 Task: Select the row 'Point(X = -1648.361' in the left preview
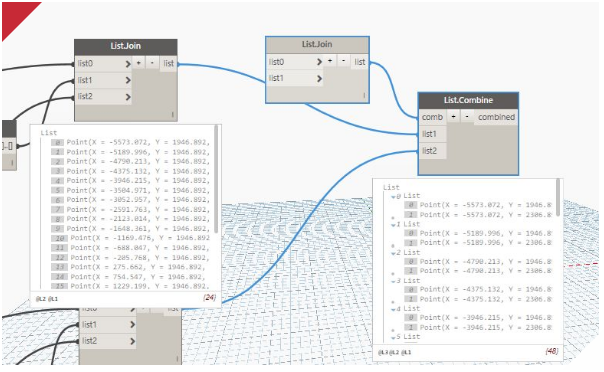click(x=131, y=229)
